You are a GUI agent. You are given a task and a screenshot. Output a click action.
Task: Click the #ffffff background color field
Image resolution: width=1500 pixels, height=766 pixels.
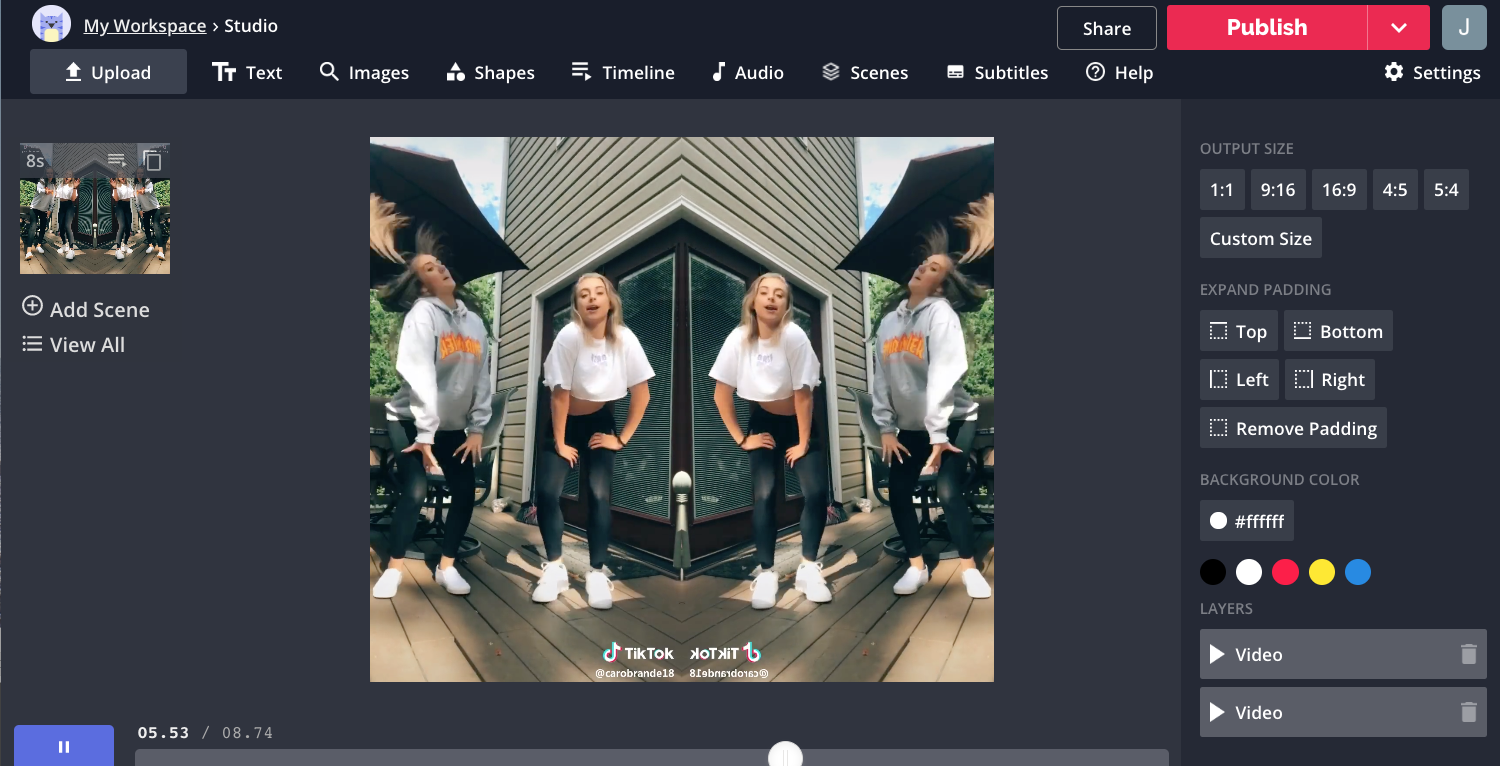coord(1247,521)
